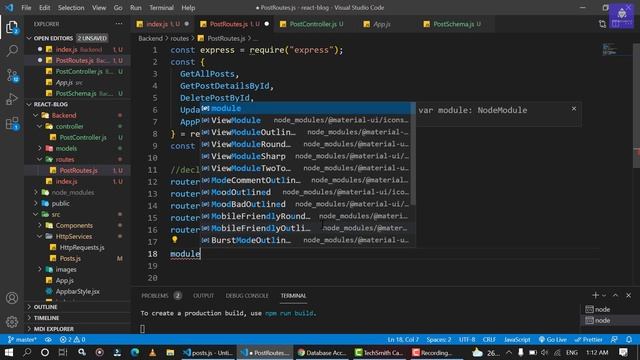The image size is (640, 360).
Task: Open the Manage gear icon
Action: point(12,322)
